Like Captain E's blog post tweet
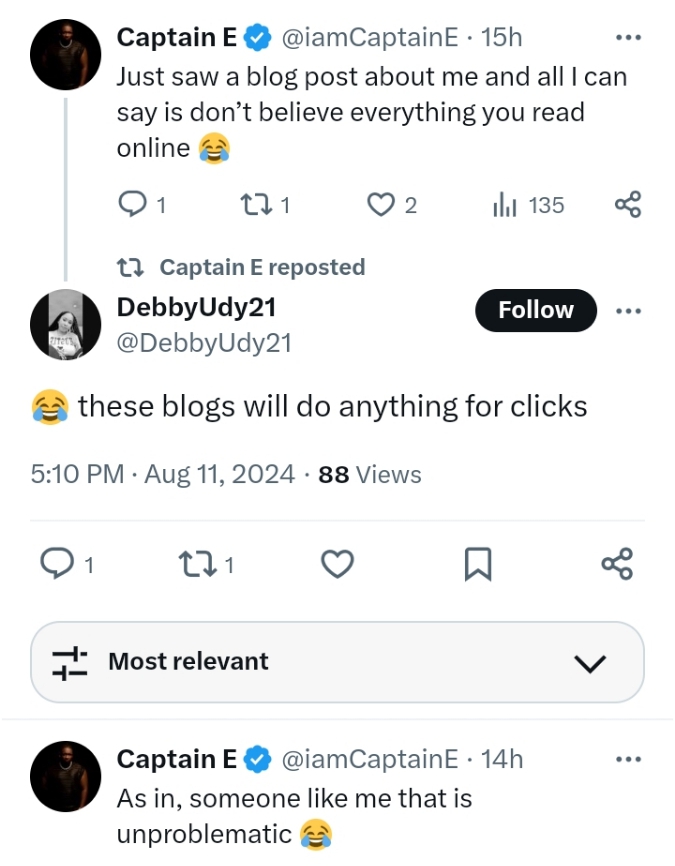The width and height of the screenshot is (675, 866). 380,205
